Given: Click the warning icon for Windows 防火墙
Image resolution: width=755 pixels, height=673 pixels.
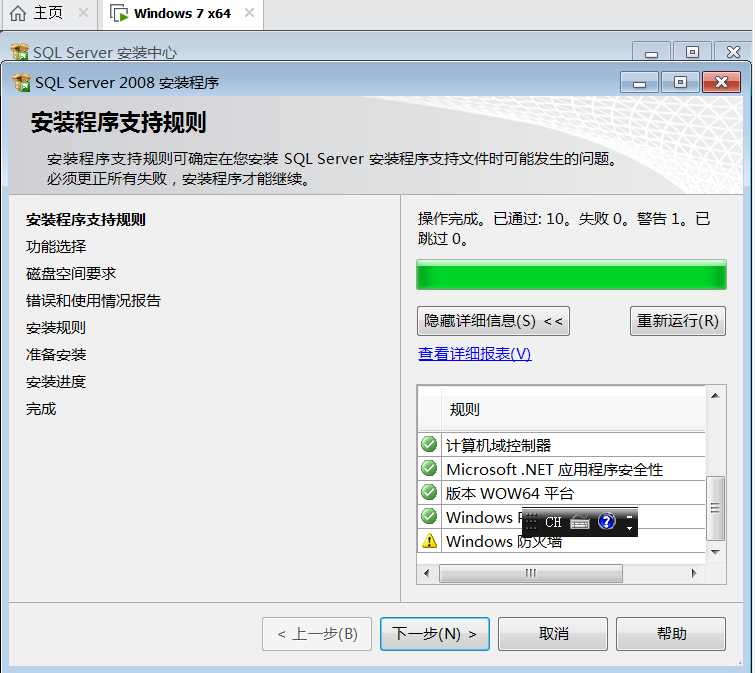Looking at the screenshot, I should coord(429,541).
